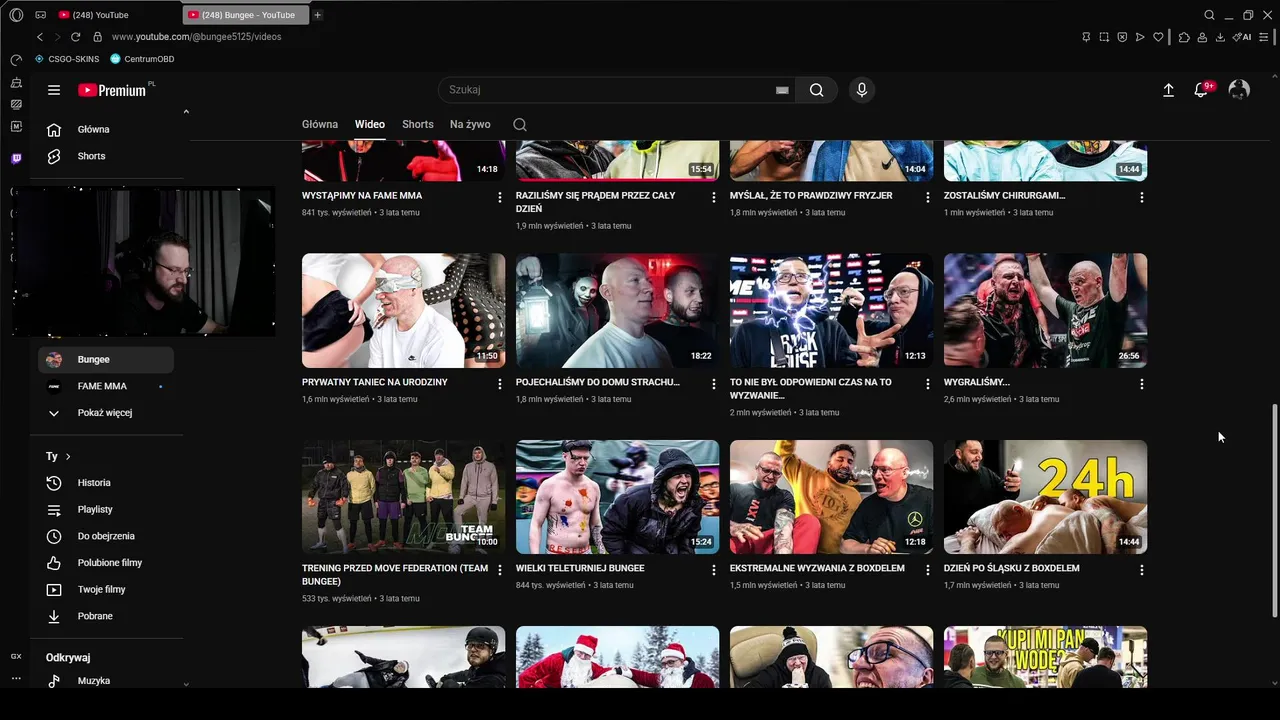This screenshot has height=720, width=1280.
Task: Open Do obejrzenia in sidebar
Action: [x=106, y=536]
